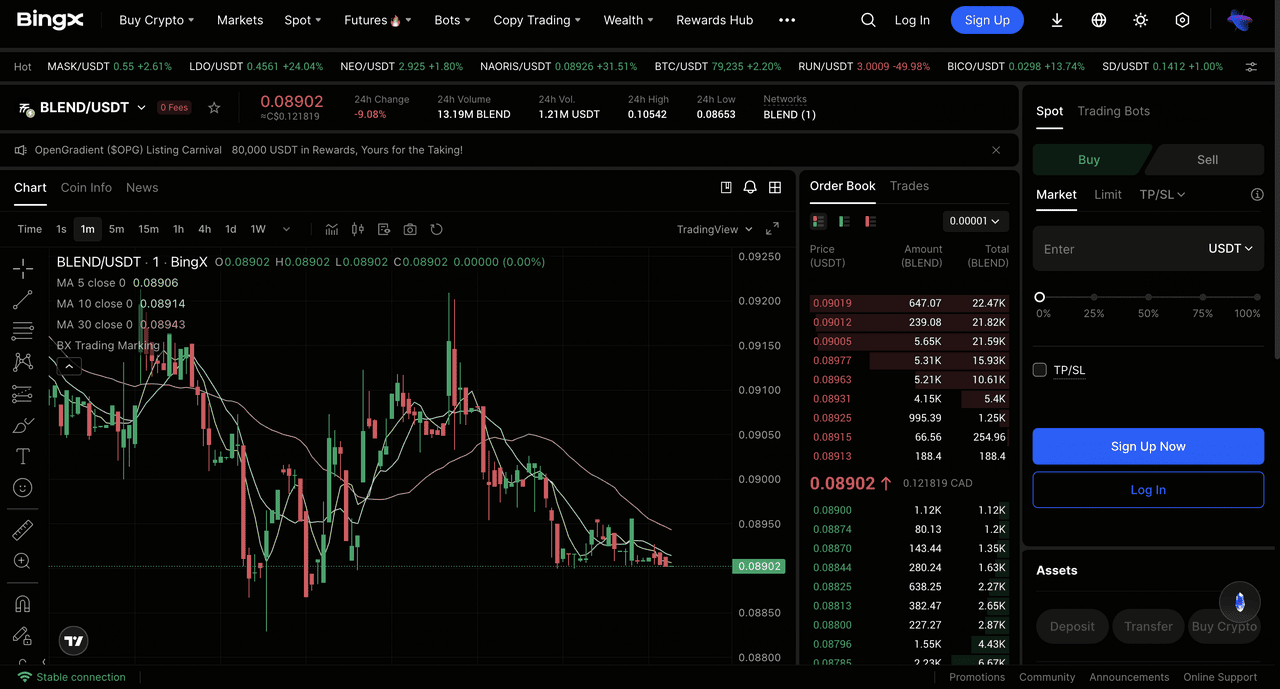Open the TradingView chart type dropdown
The height and width of the screenshot is (689, 1280).
click(714, 230)
